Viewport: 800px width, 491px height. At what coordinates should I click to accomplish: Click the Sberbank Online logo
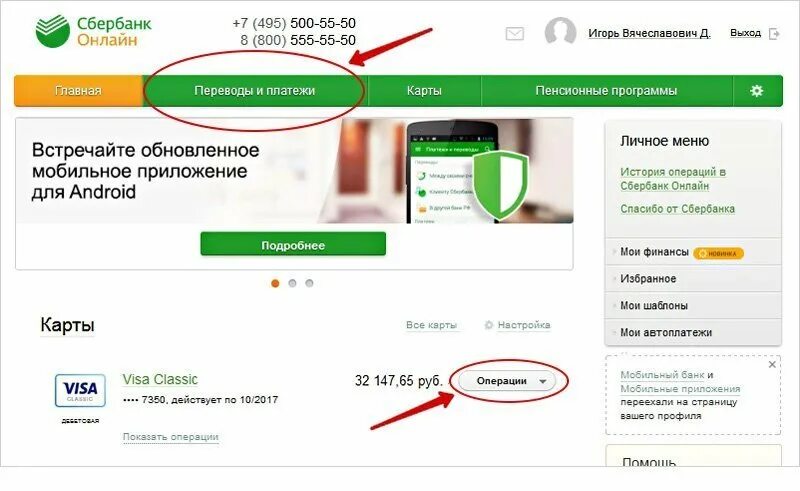(94, 31)
